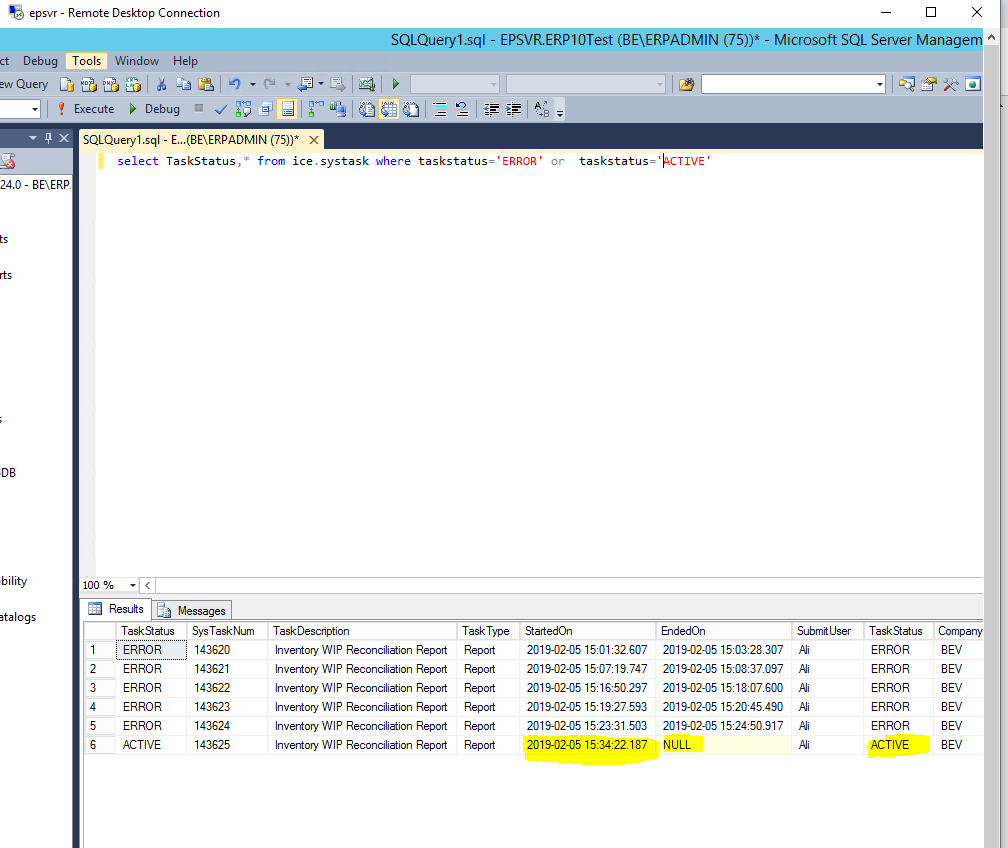Click the Cut scissors icon
The width and height of the screenshot is (1008, 848).
pos(161,84)
